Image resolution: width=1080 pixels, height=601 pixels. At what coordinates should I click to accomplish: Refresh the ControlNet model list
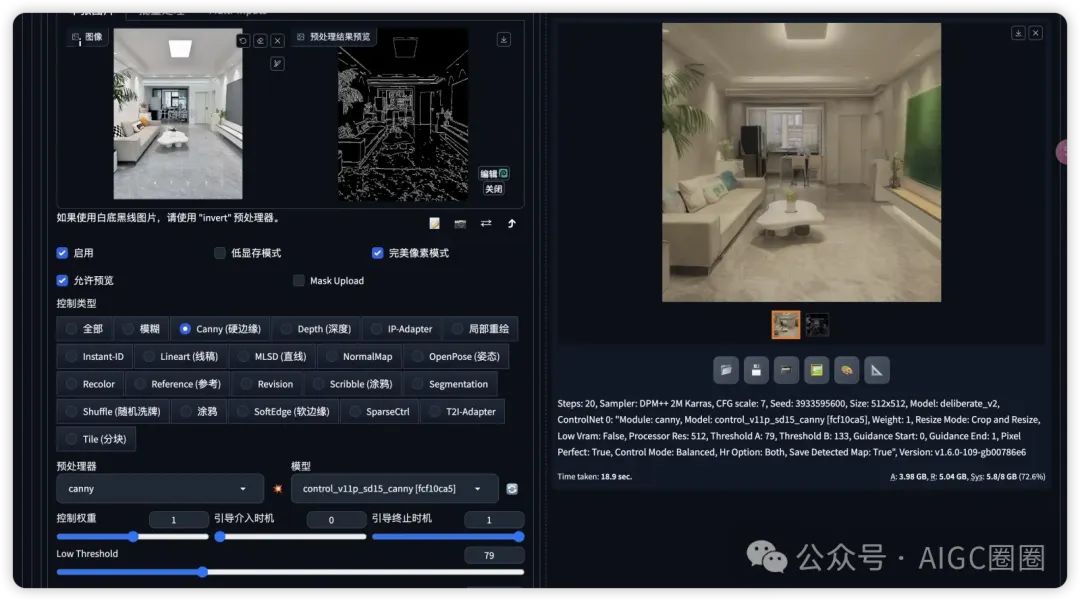[511, 488]
